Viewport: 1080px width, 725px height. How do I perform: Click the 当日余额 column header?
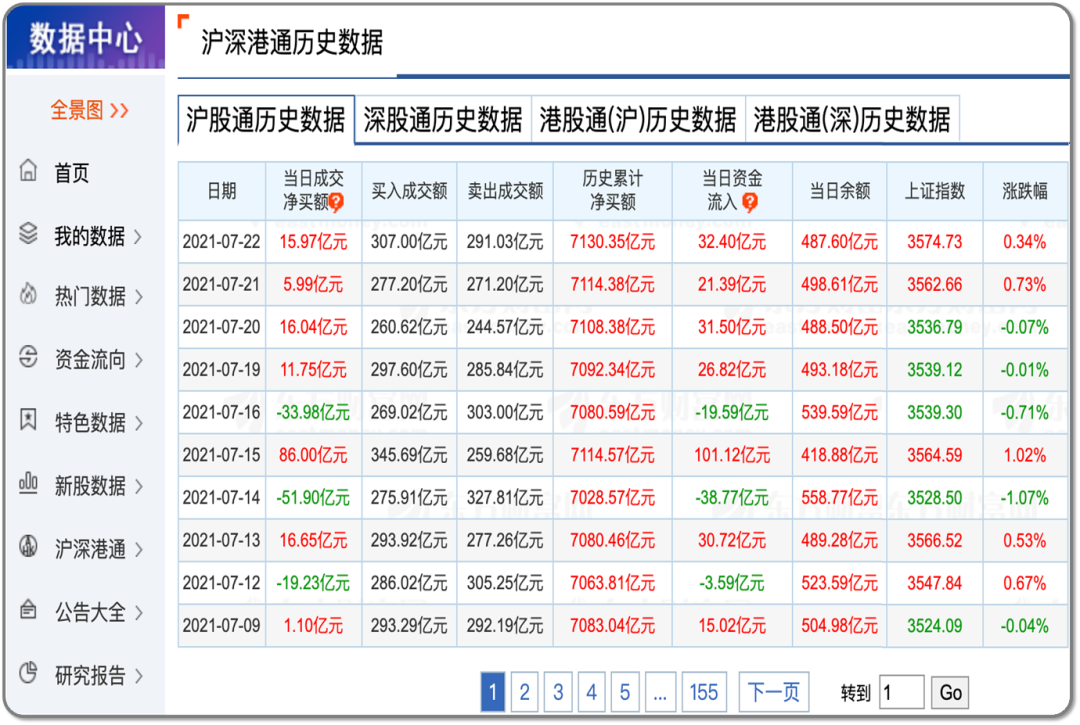point(840,191)
